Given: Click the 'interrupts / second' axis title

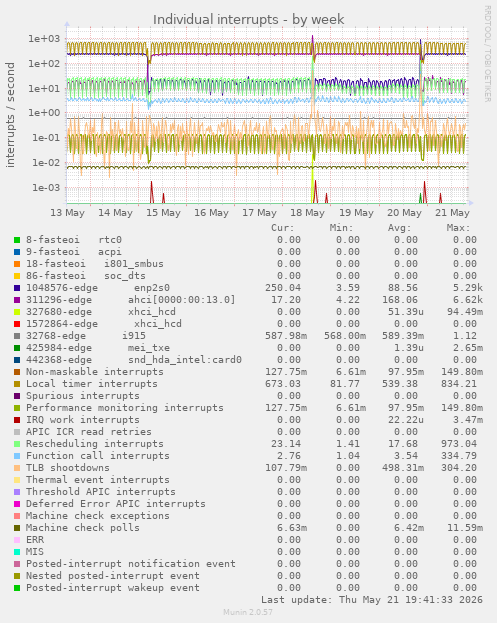Looking at the screenshot, I should pos(10,115).
